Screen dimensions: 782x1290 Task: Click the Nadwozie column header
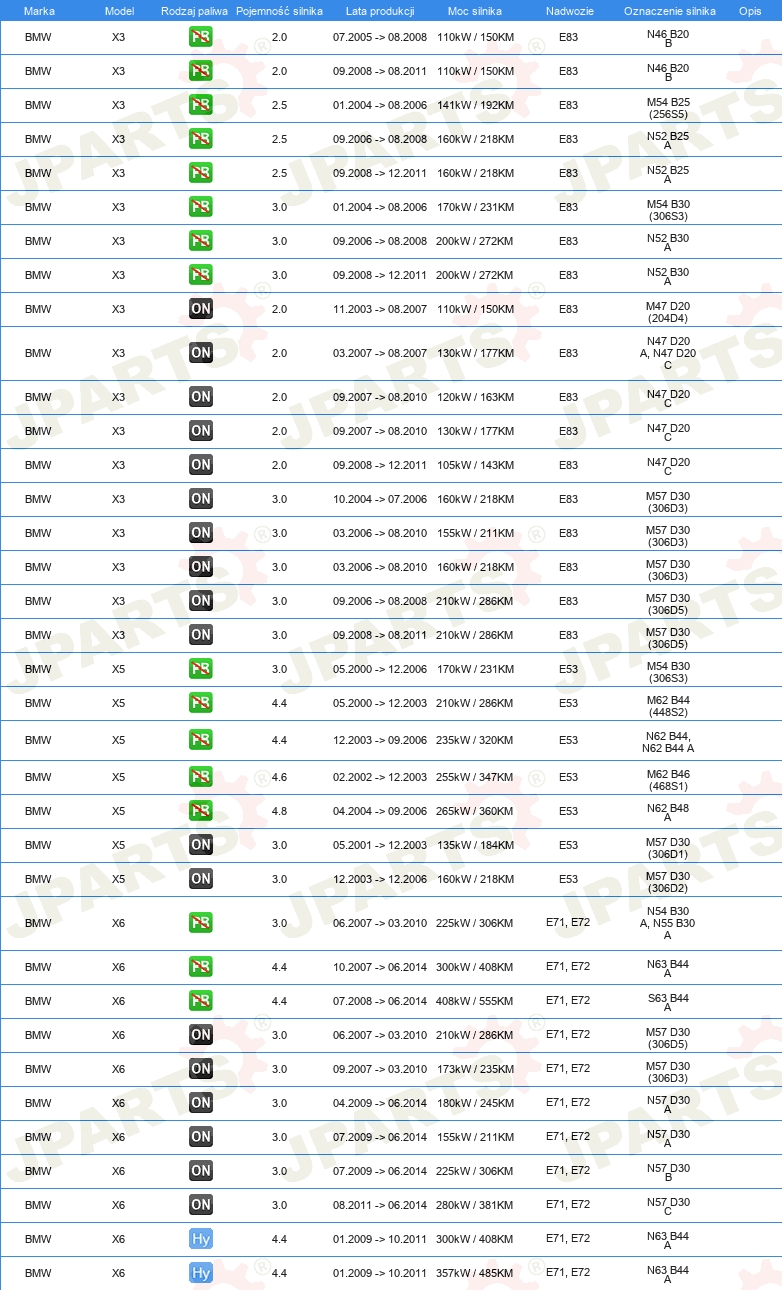(568, 10)
